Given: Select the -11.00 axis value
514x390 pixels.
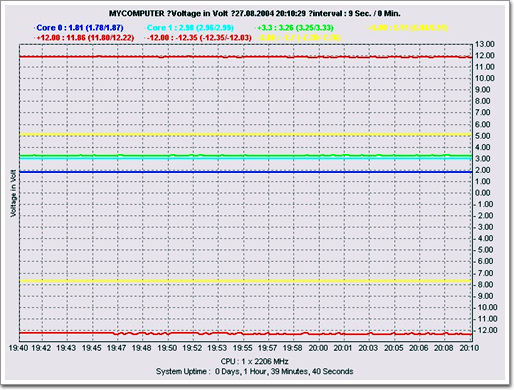Looking at the screenshot, I should pos(485,319).
